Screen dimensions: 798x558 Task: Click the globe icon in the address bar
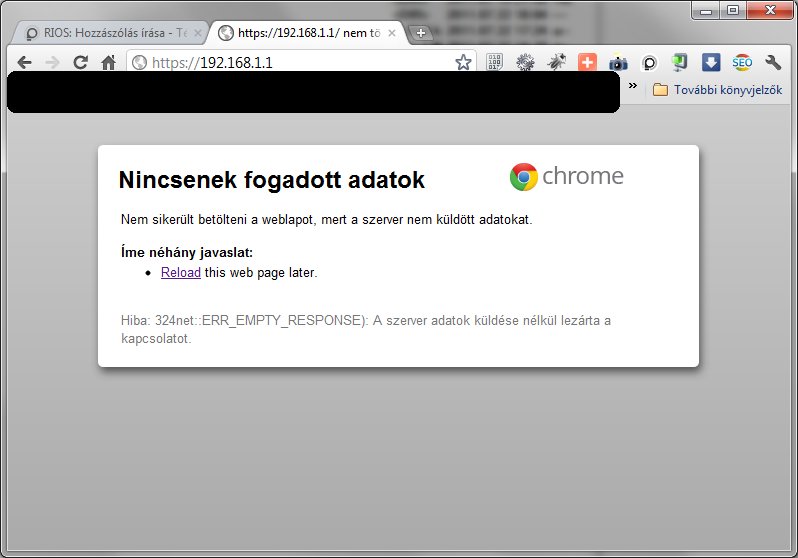coord(139,63)
